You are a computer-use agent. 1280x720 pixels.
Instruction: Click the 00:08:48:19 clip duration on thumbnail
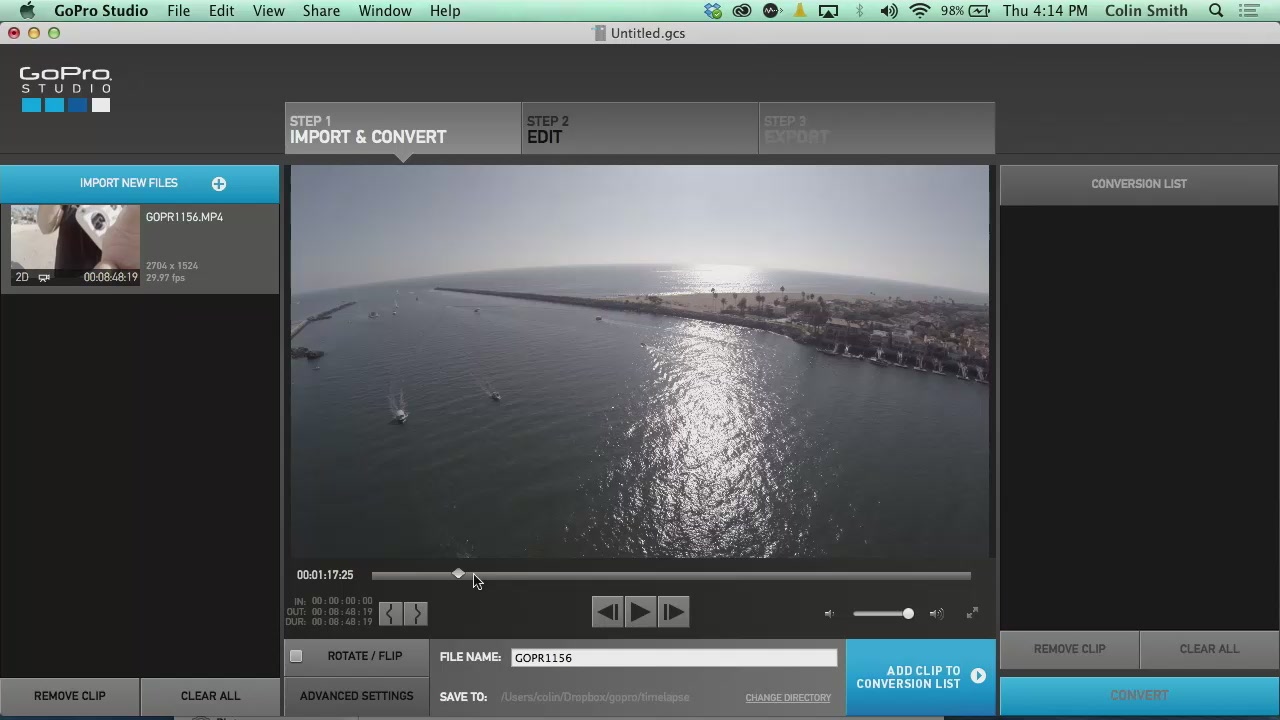[110, 277]
